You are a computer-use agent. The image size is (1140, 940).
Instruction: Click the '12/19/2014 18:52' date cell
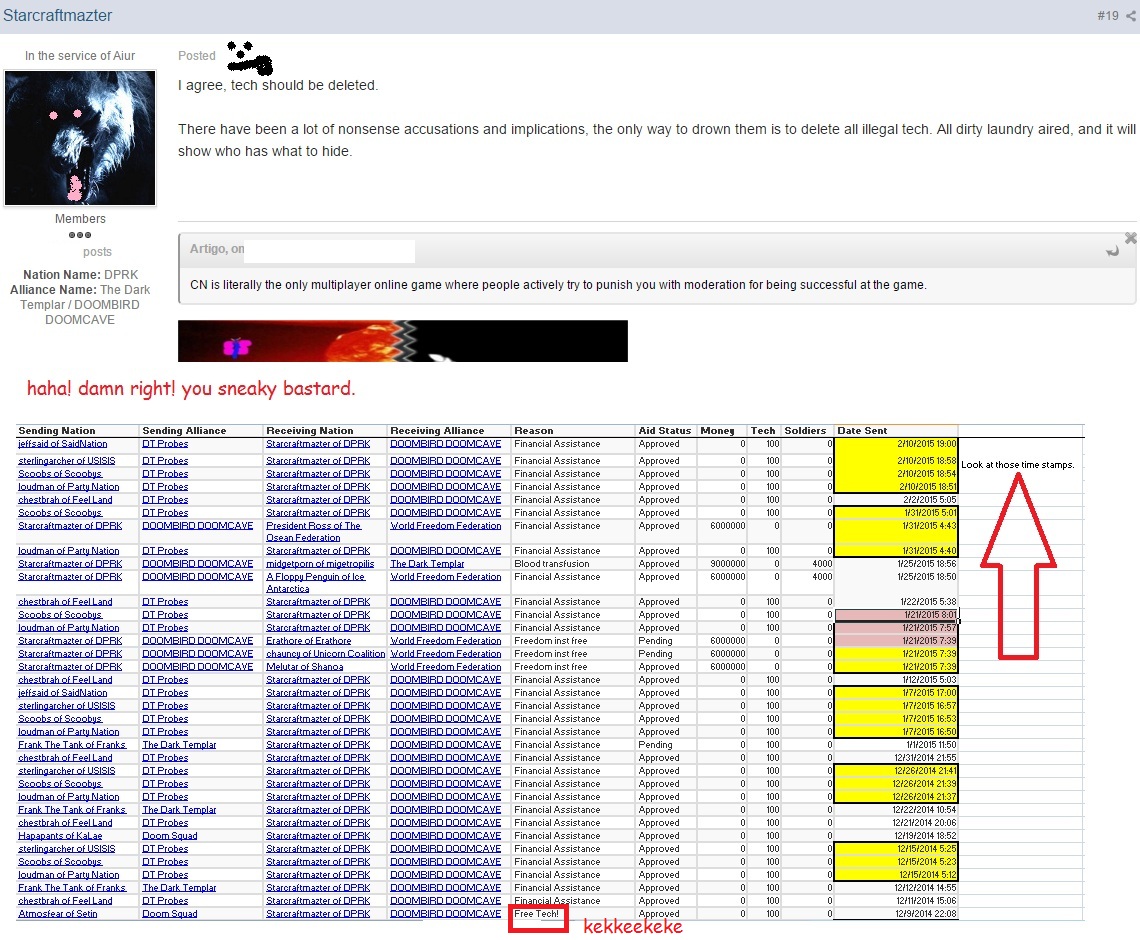(896, 835)
